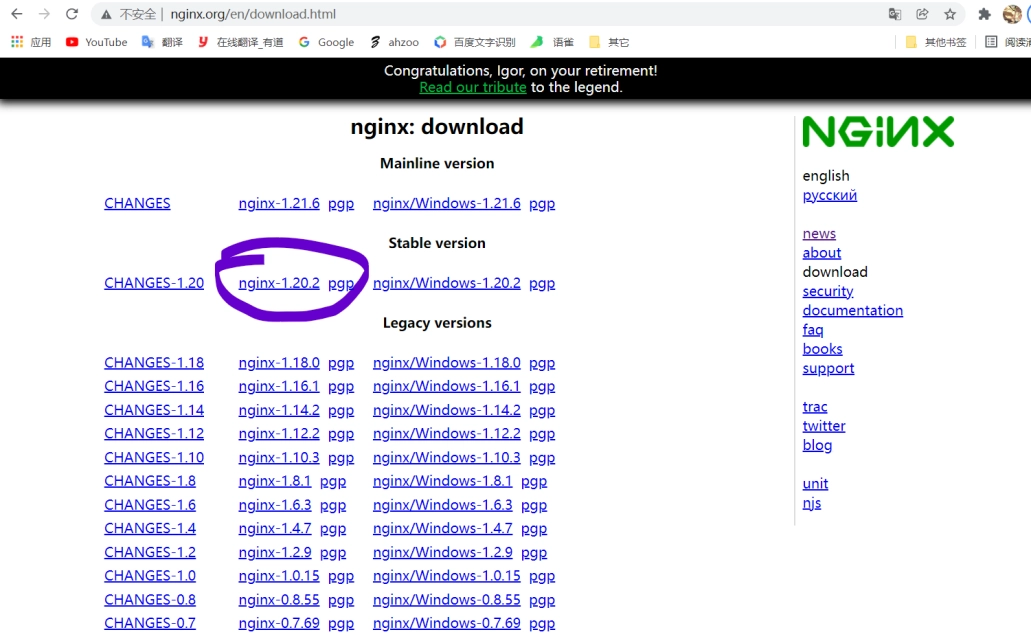Reload the page with the refresh icon
The height and width of the screenshot is (641, 1031).
(72, 14)
